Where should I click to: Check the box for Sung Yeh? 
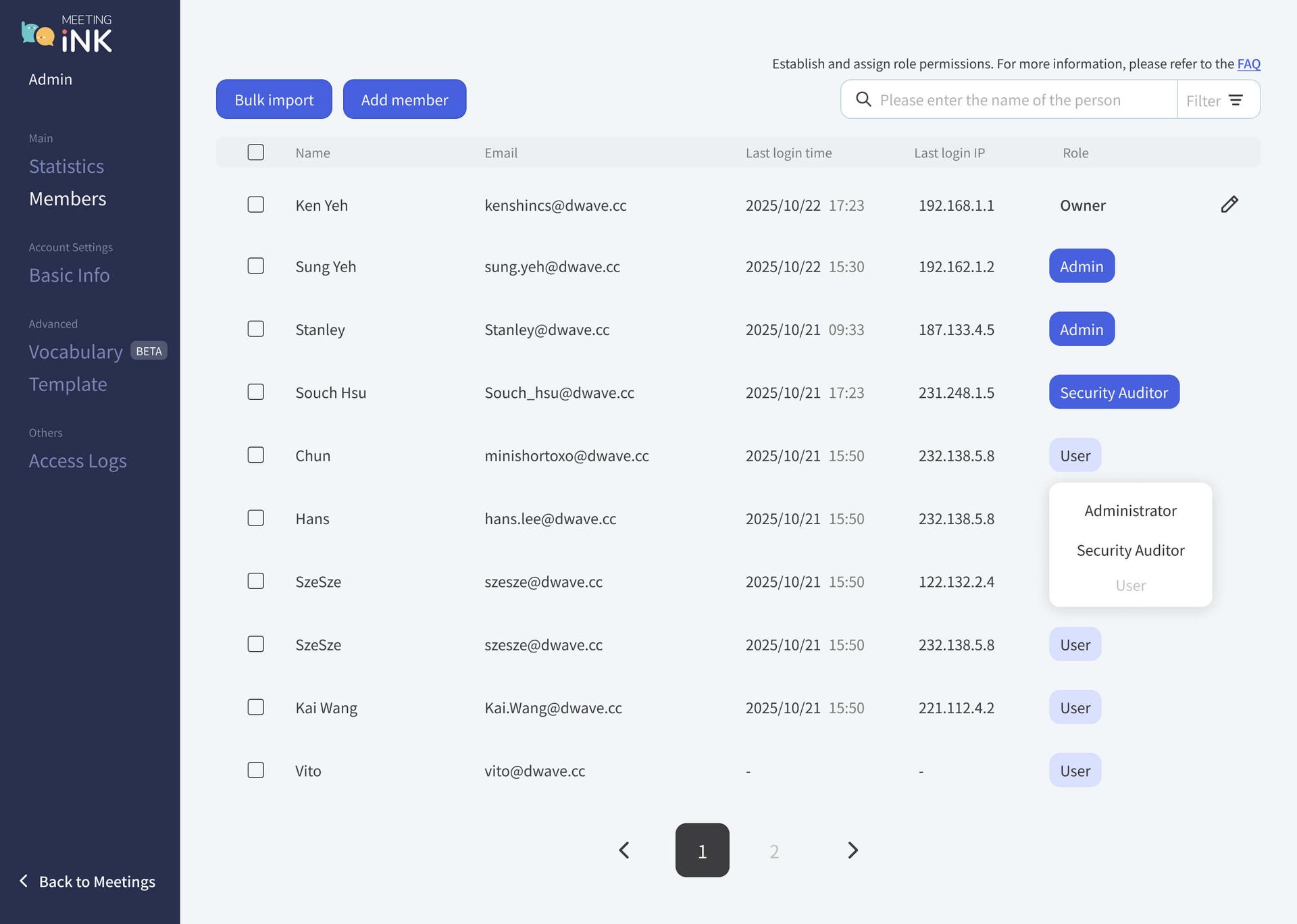click(255, 265)
